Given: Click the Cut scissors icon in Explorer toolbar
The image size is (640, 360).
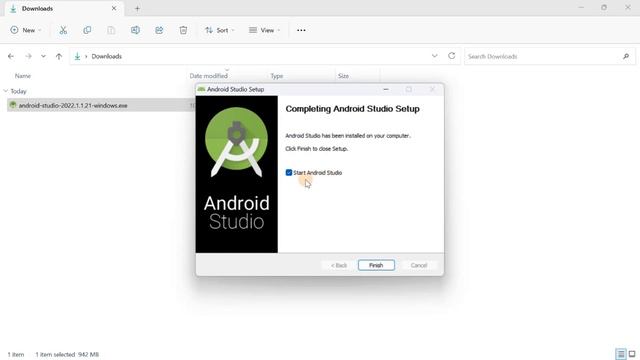Looking at the screenshot, I should click(x=63, y=30).
